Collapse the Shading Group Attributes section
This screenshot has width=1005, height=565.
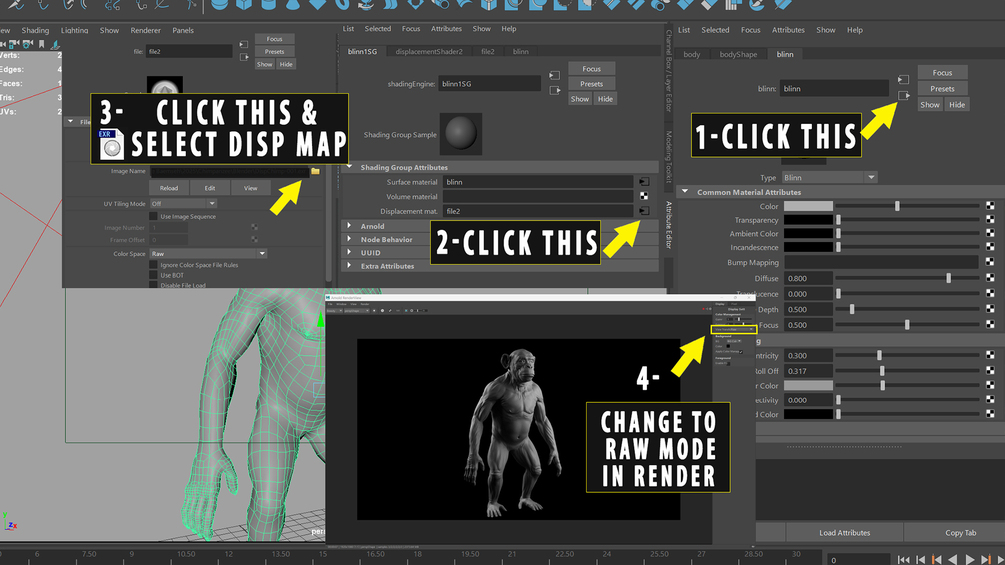tap(350, 167)
